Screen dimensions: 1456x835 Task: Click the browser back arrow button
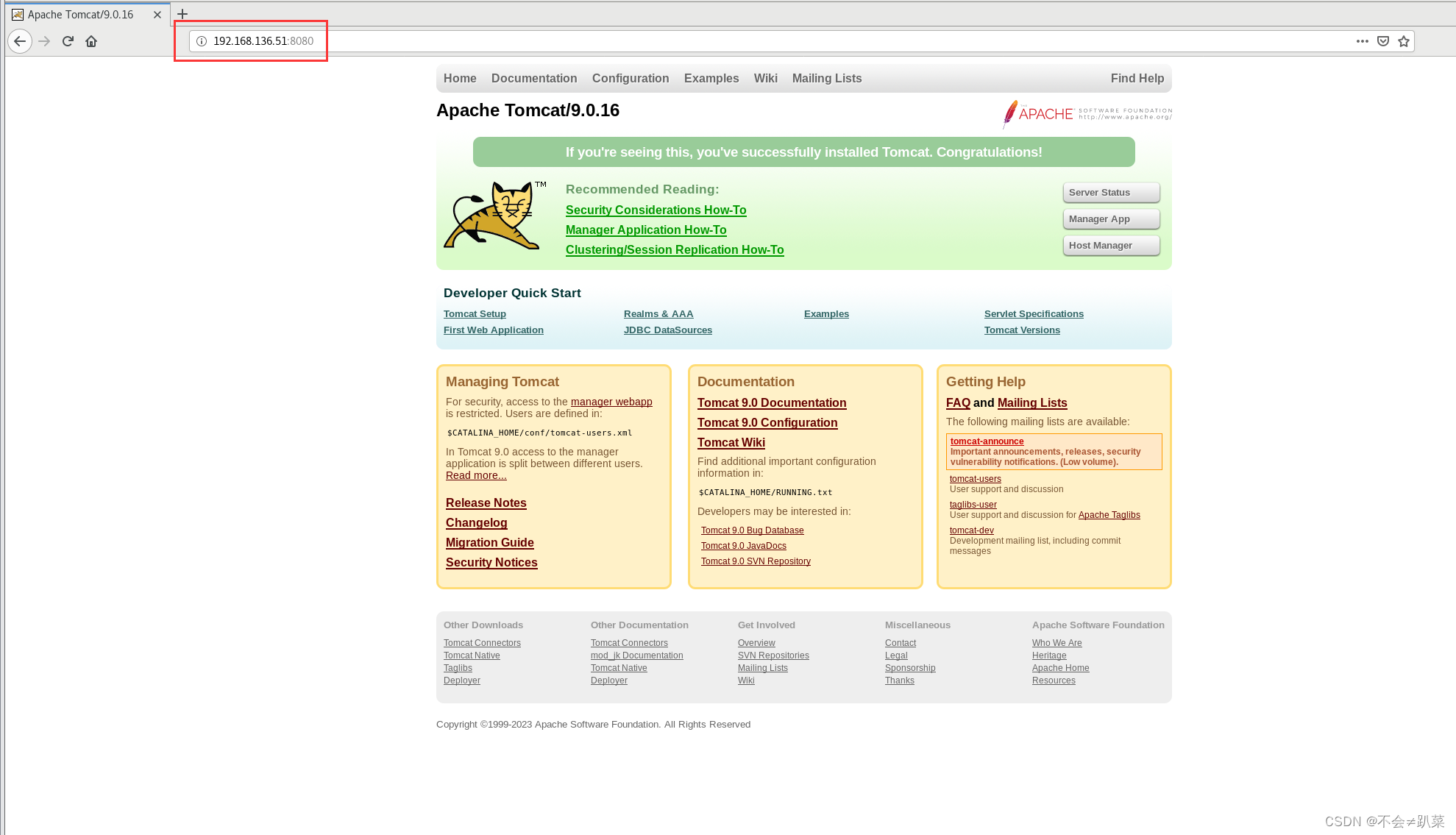click(x=20, y=41)
